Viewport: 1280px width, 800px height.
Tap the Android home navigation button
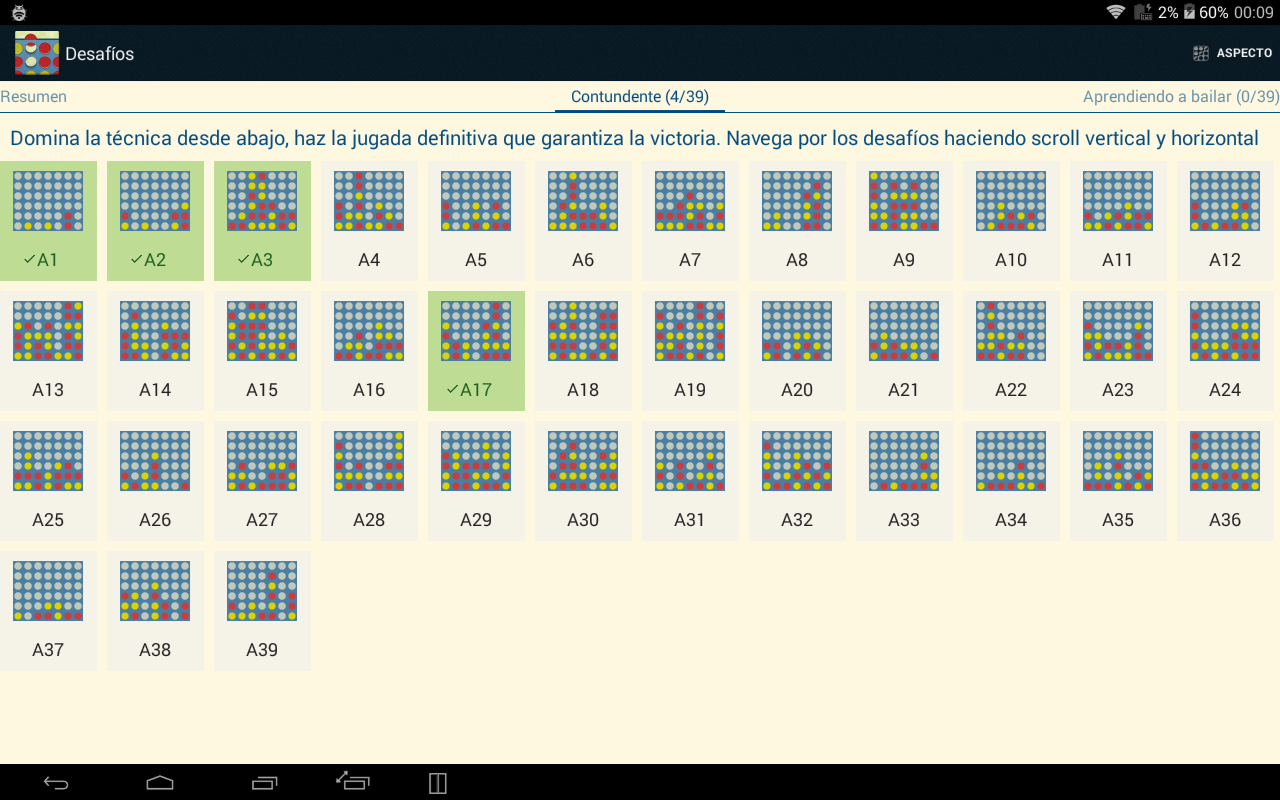coord(160,783)
